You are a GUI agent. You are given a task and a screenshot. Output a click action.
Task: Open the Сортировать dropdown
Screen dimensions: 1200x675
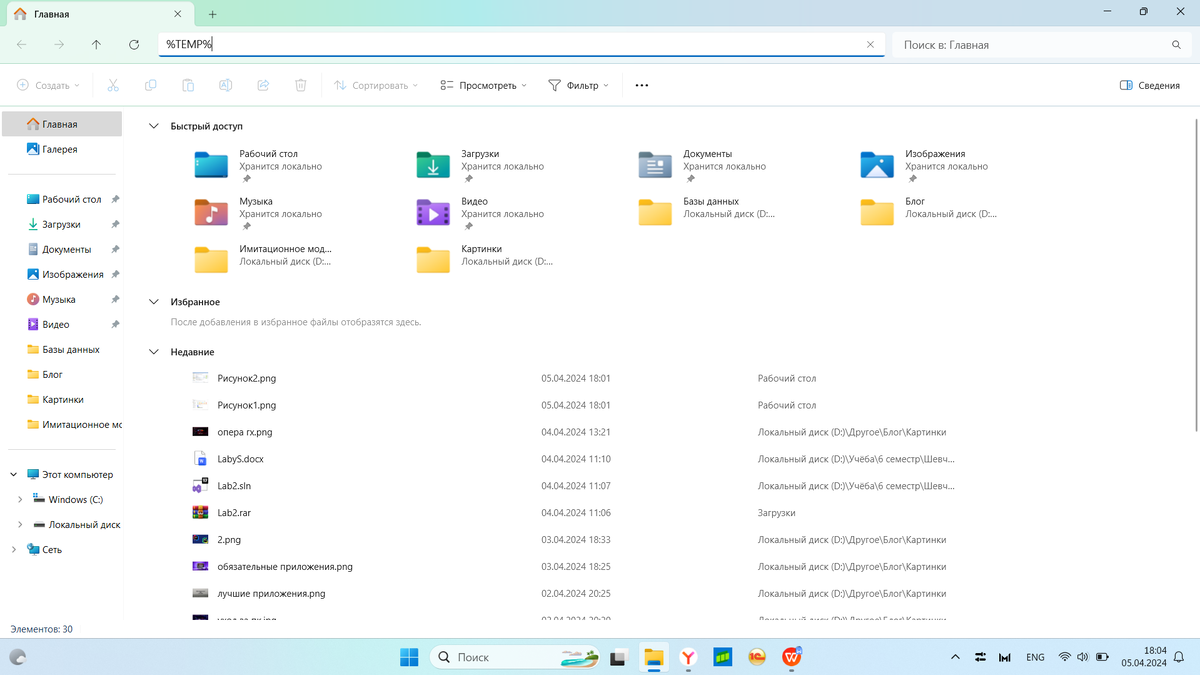point(376,86)
